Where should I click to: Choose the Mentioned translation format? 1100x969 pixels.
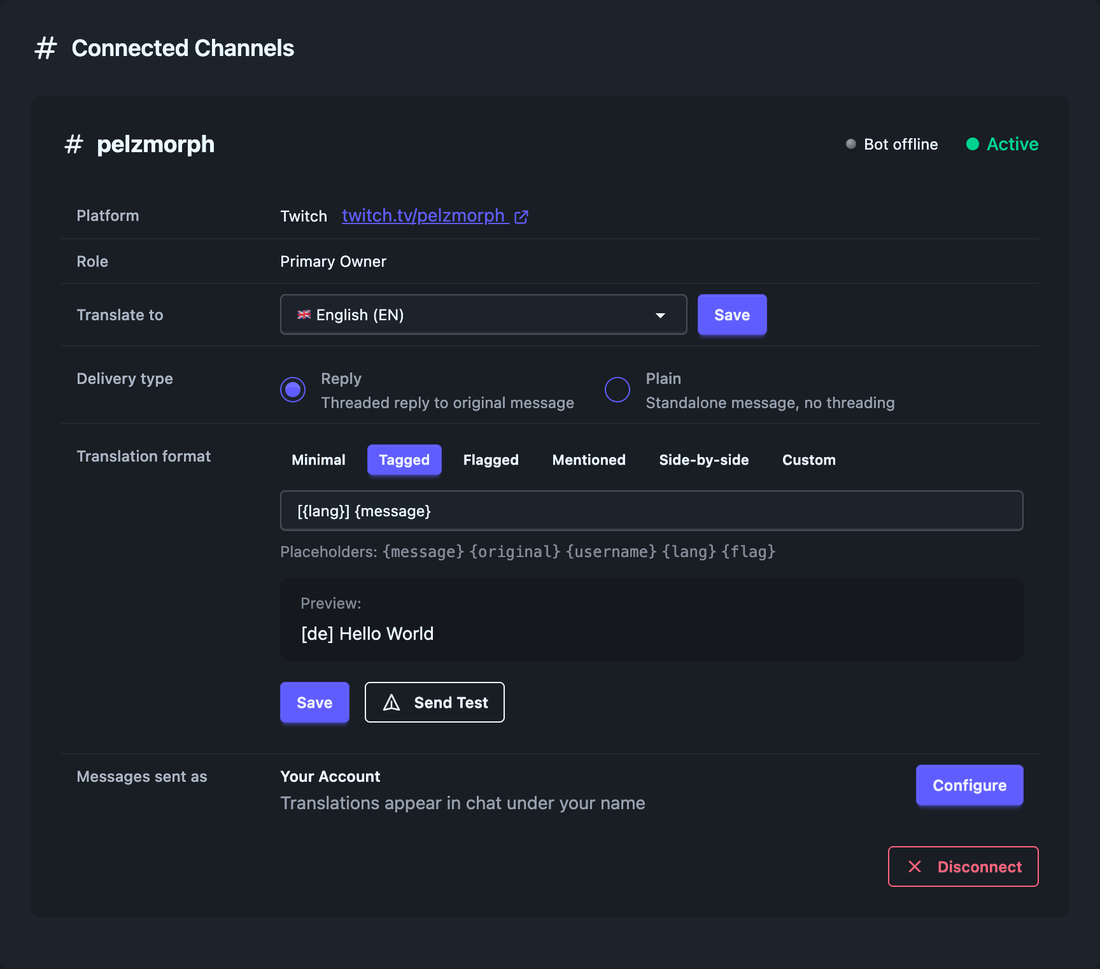click(x=589, y=460)
